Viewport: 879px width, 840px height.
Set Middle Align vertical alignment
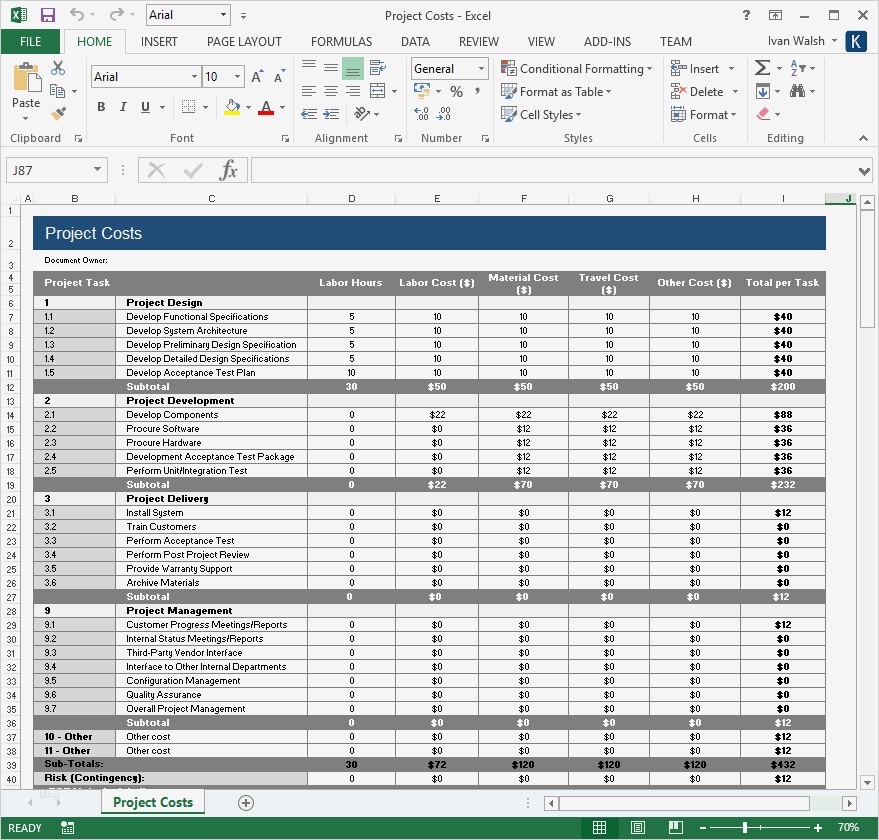pos(331,68)
